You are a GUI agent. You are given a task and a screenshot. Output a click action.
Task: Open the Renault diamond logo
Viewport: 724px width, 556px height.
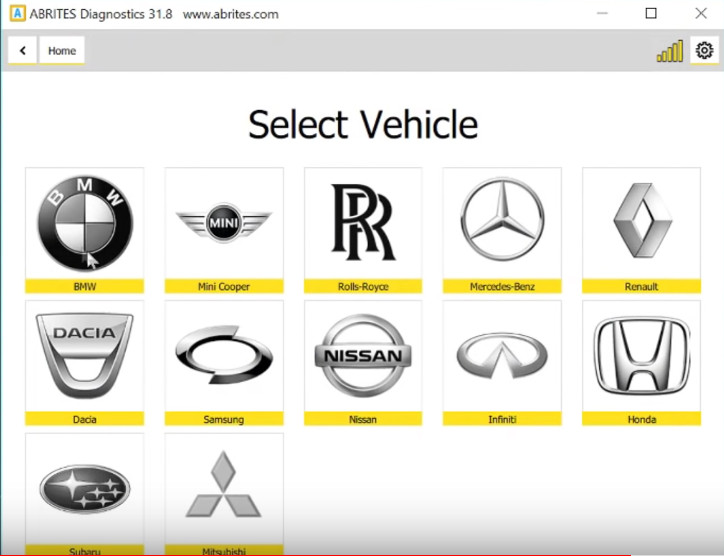pos(642,220)
